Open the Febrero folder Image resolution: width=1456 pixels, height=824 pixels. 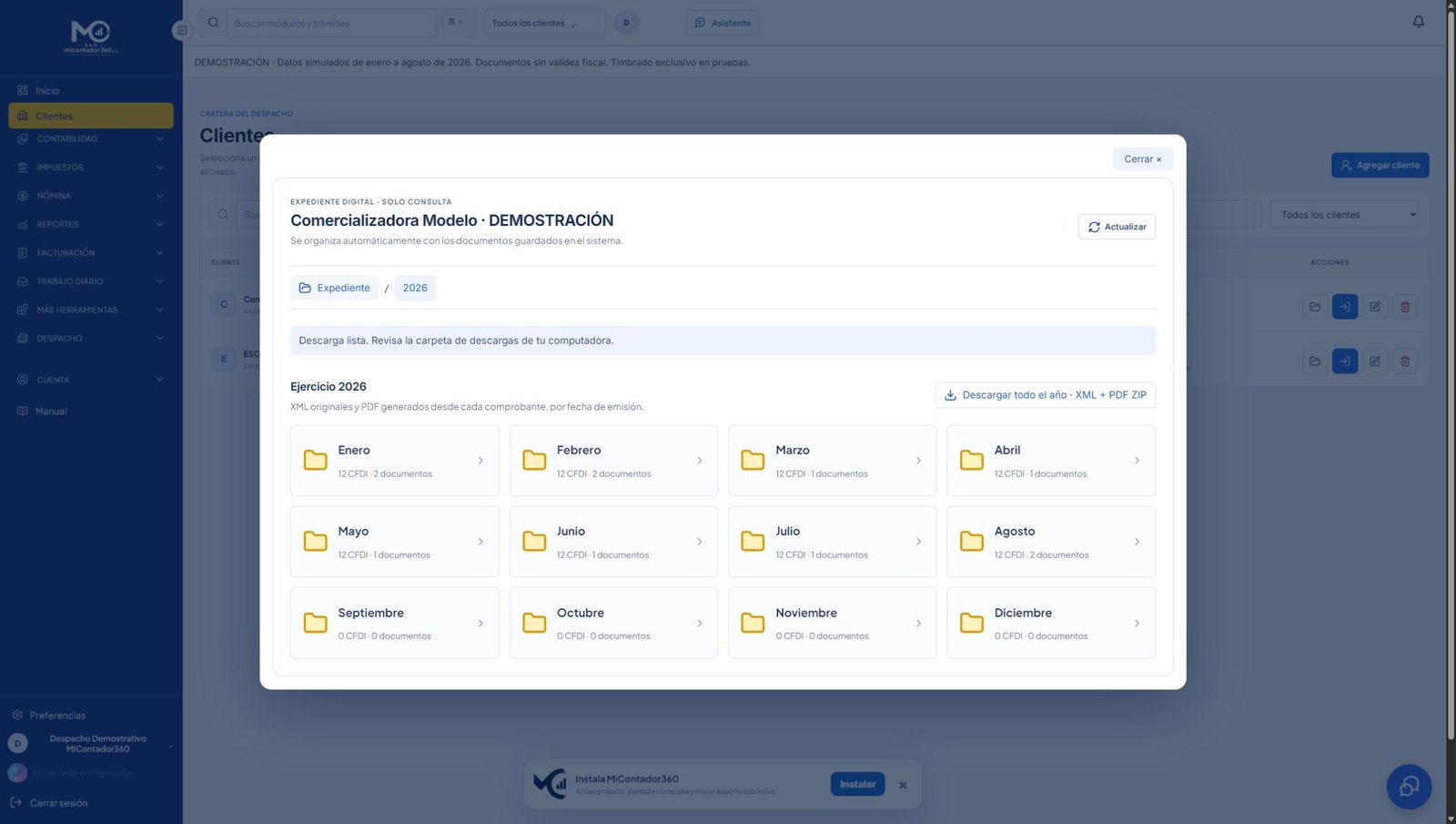tap(613, 461)
